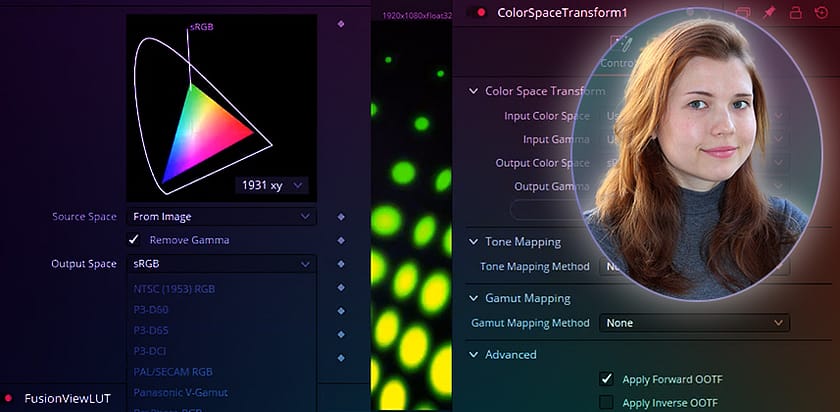Click the lock icon in ColorSpaceTransform1 header
This screenshot has height=412, width=840.
(796, 12)
